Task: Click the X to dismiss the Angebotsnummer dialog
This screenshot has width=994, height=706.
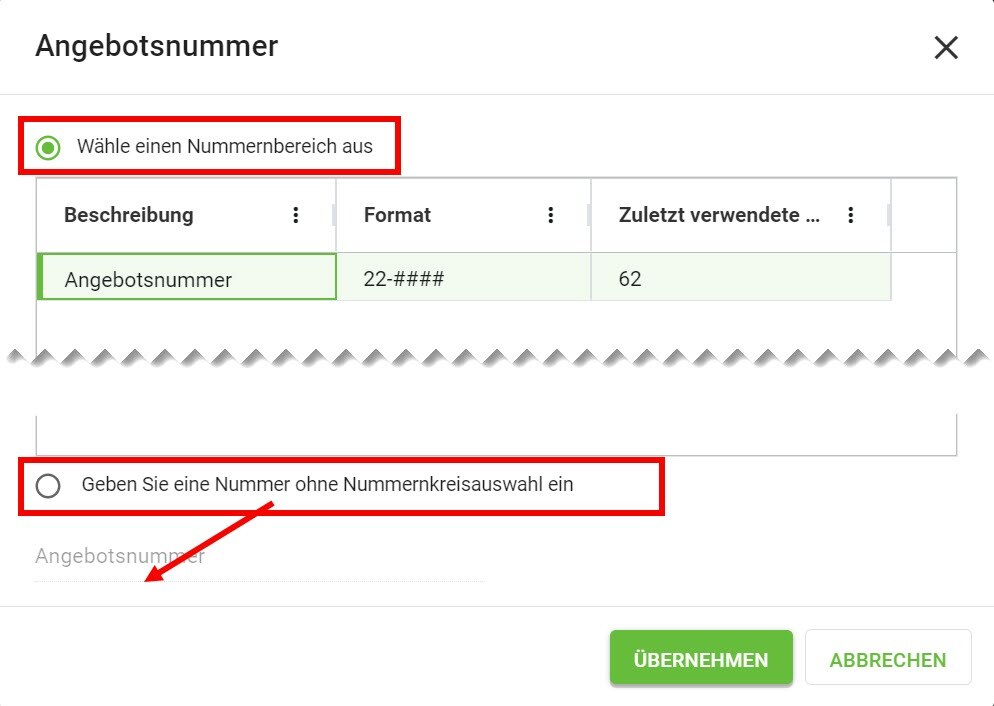Action: tap(945, 47)
